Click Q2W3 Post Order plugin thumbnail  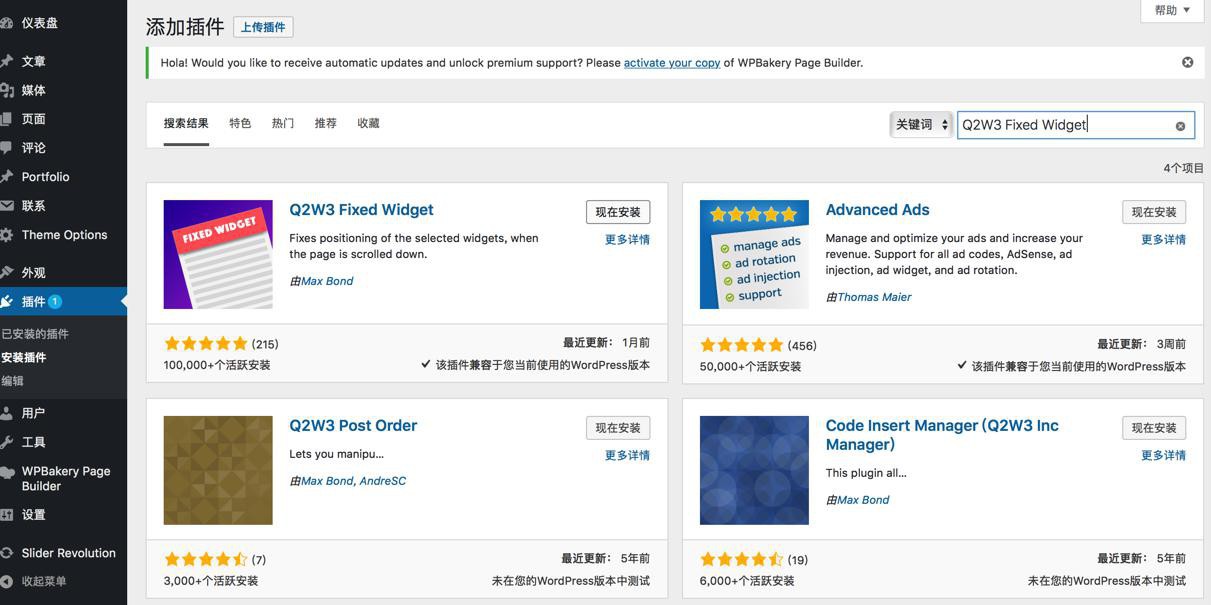tap(218, 470)
